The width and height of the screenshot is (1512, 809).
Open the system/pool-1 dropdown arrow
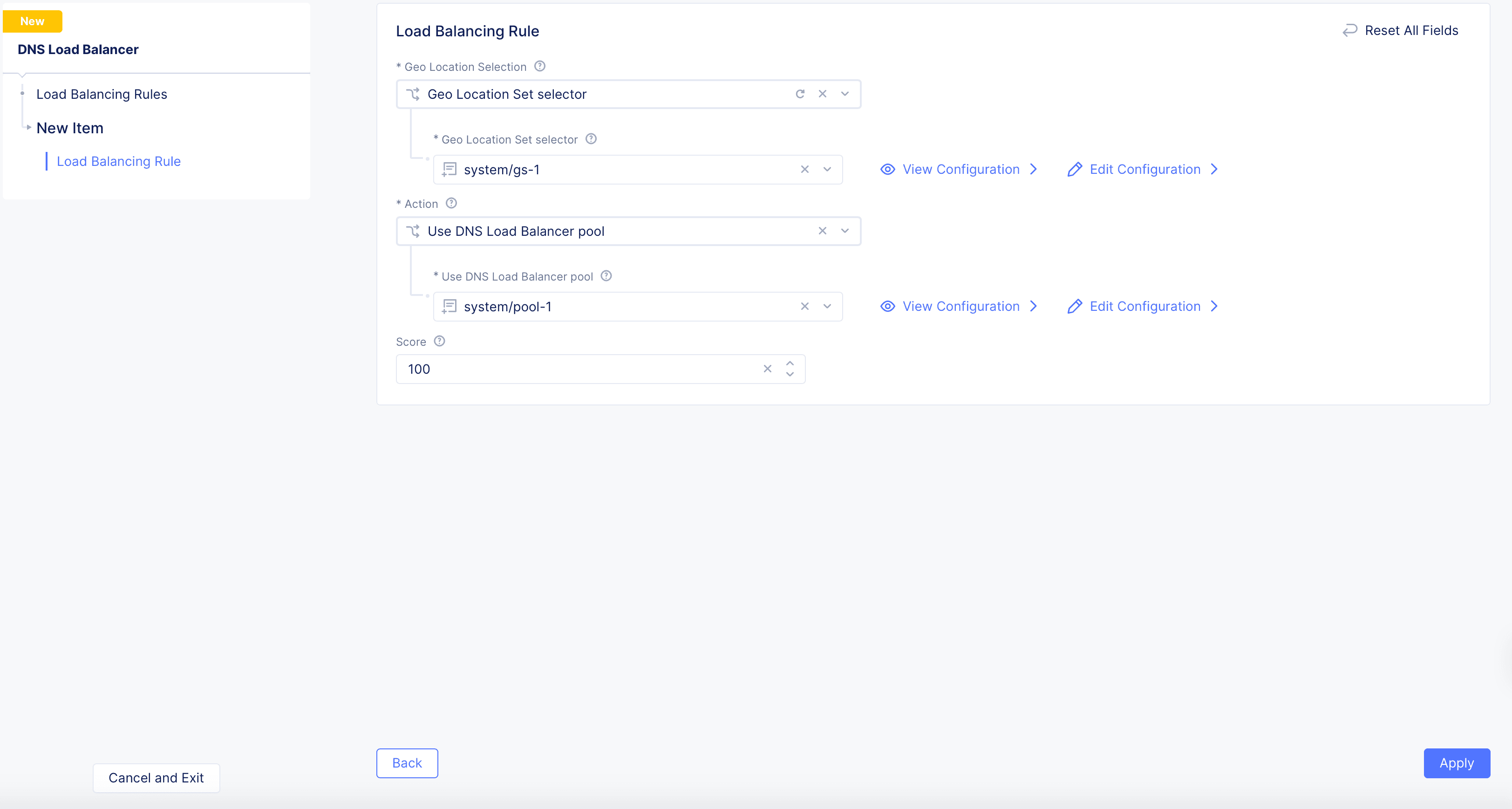tap(827, 307)
